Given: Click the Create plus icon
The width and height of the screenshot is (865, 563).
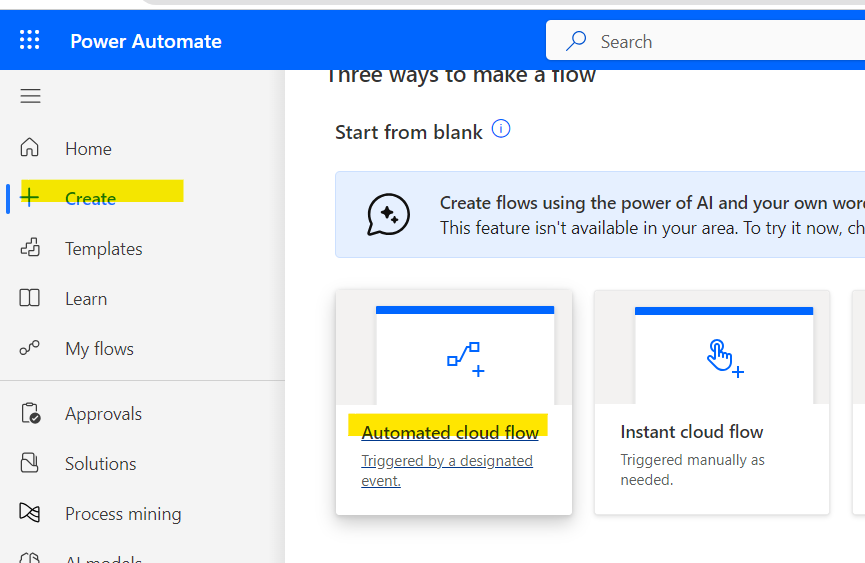Looking at the screenshot, I should click(x=30, y=197).
